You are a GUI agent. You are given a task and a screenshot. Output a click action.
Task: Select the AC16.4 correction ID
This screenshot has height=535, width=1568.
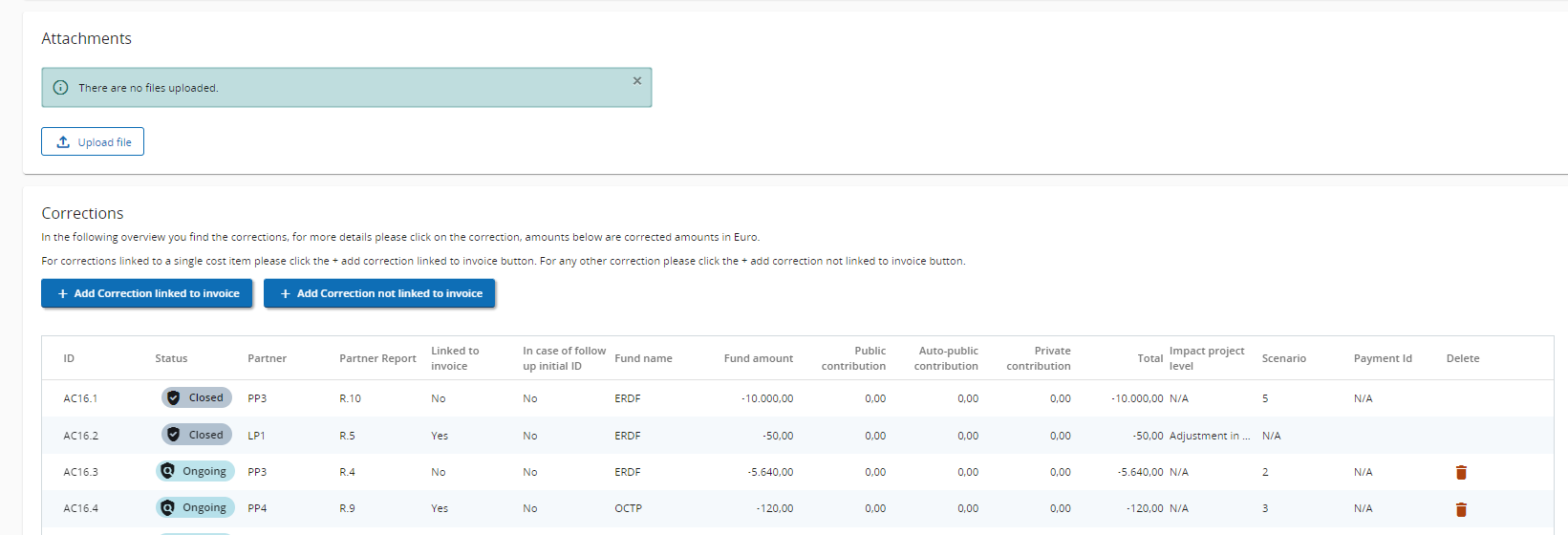click(x=80, y=508)
